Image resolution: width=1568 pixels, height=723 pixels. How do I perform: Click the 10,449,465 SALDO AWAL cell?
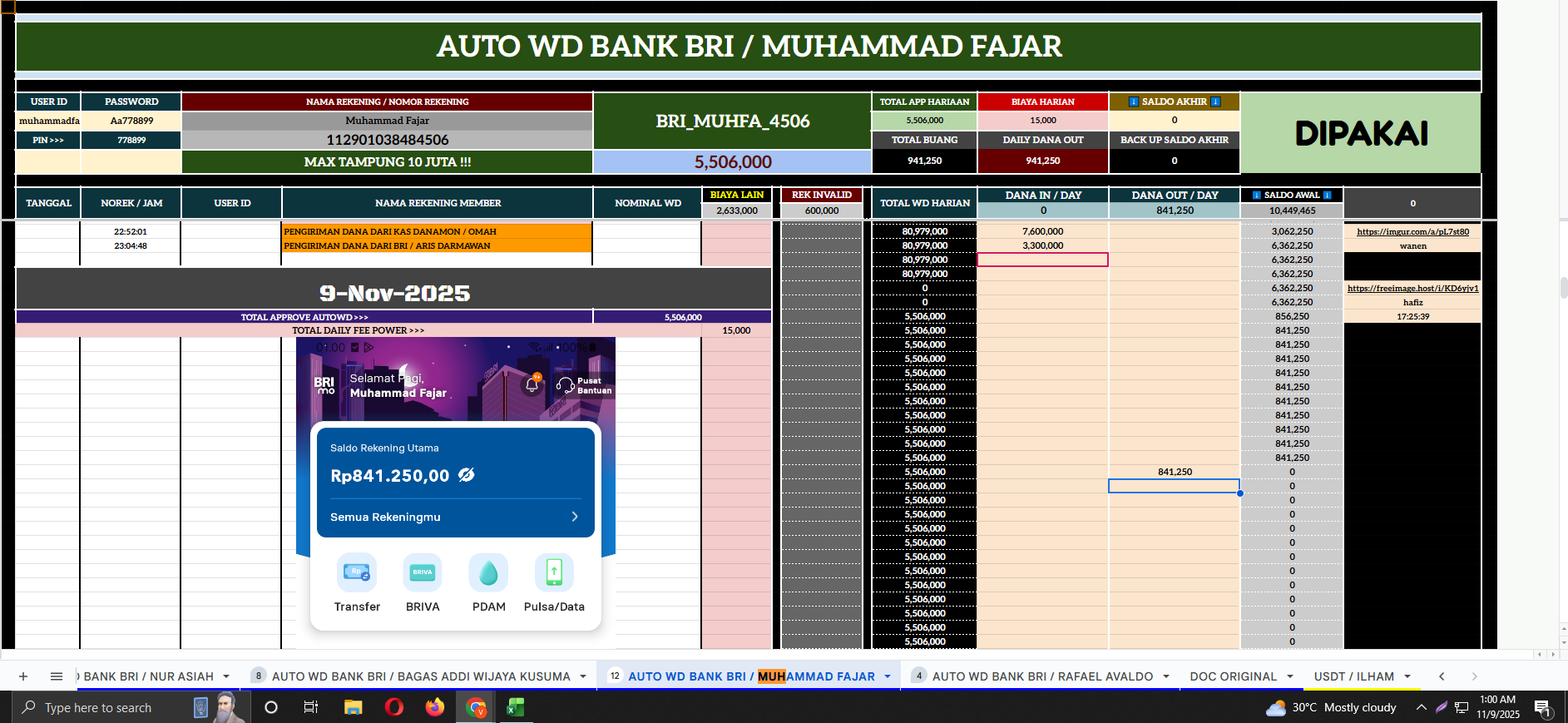1292,210
